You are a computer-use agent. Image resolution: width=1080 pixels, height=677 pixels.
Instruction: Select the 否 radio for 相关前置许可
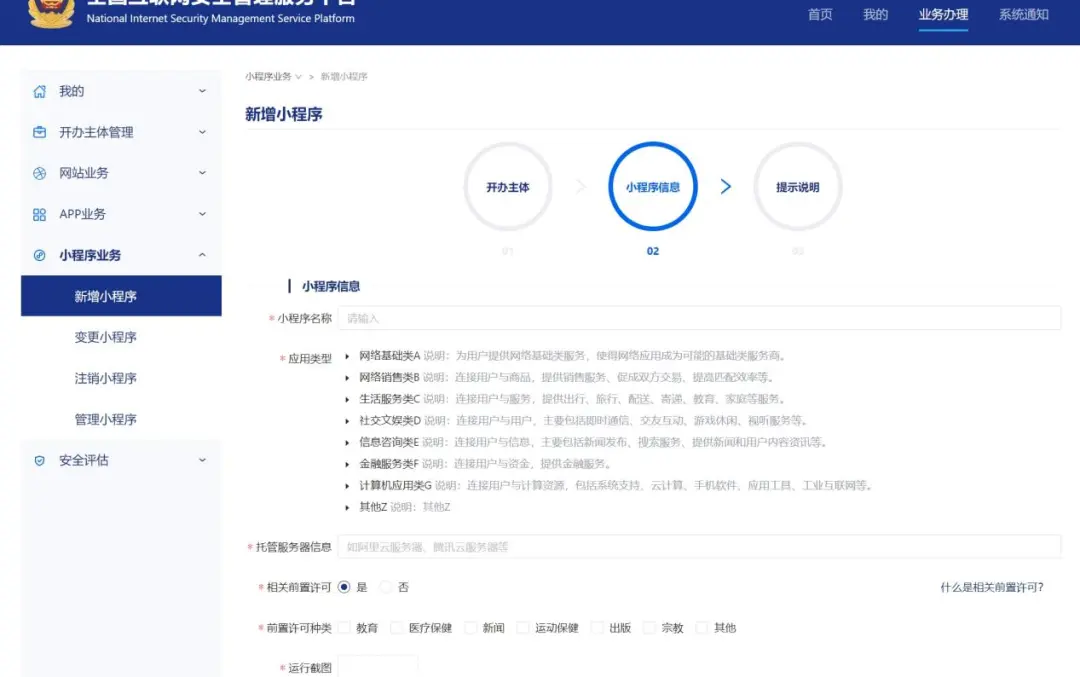386,587
